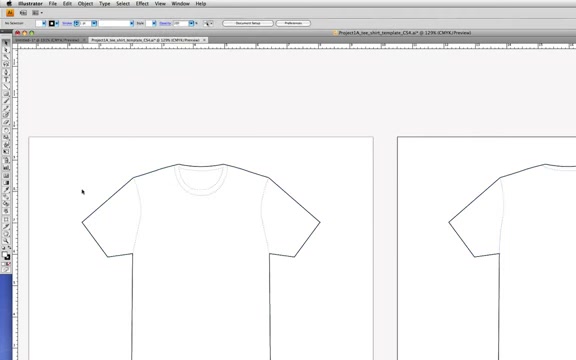The image size is (576, 360).
Task: Select the Mesh tool
Action: point(6,176)
